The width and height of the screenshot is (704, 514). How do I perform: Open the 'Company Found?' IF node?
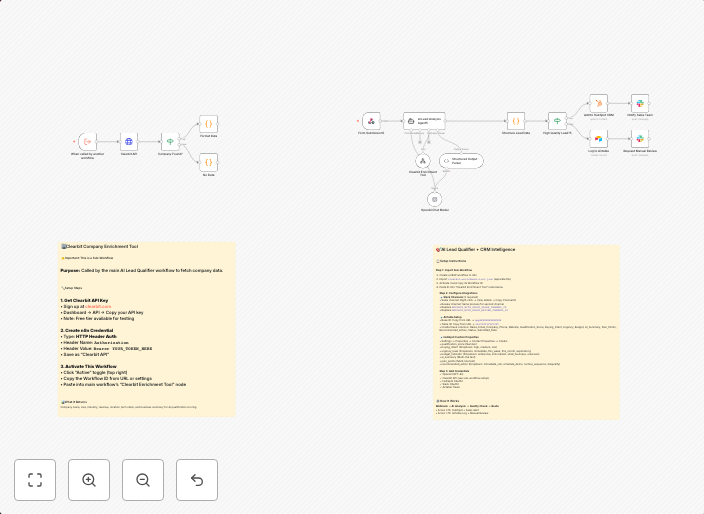[170, 142]
